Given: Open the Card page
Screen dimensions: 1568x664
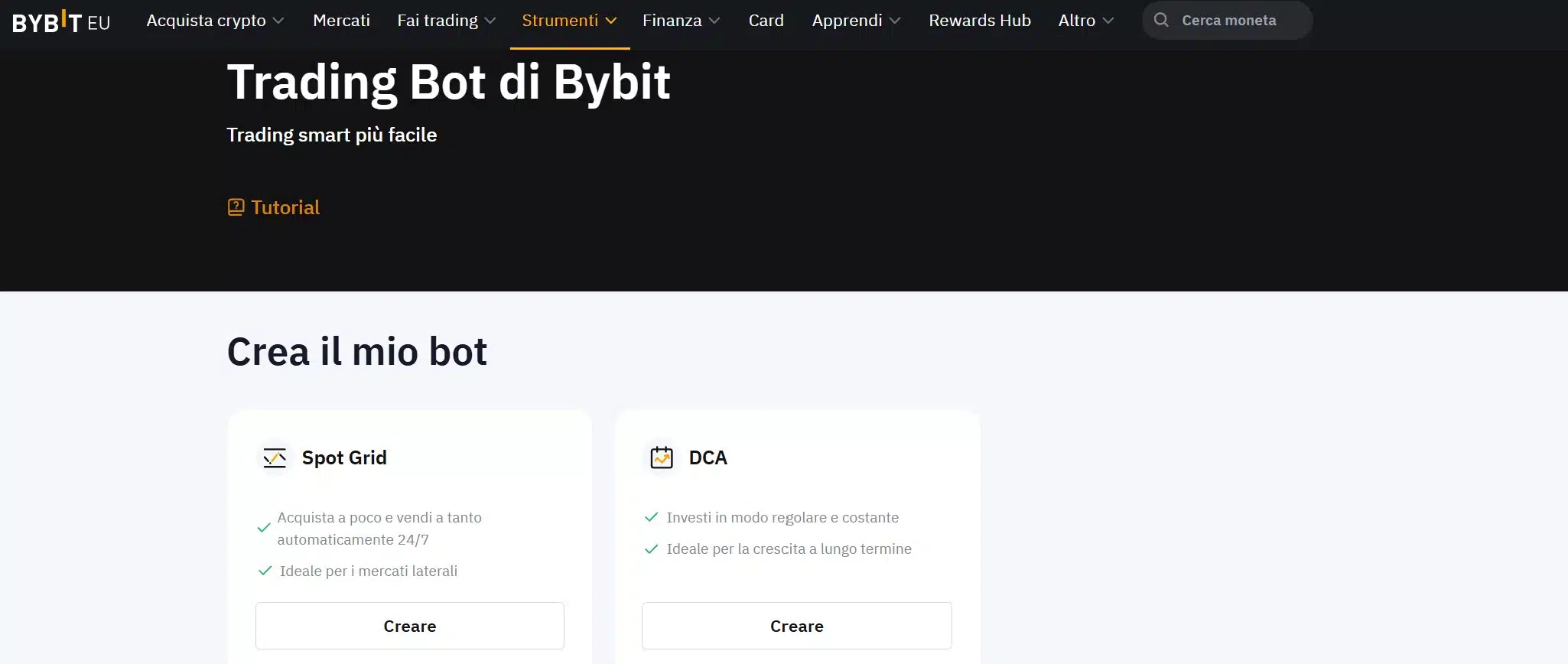Looking at the screenshot, I should point(766,21).
